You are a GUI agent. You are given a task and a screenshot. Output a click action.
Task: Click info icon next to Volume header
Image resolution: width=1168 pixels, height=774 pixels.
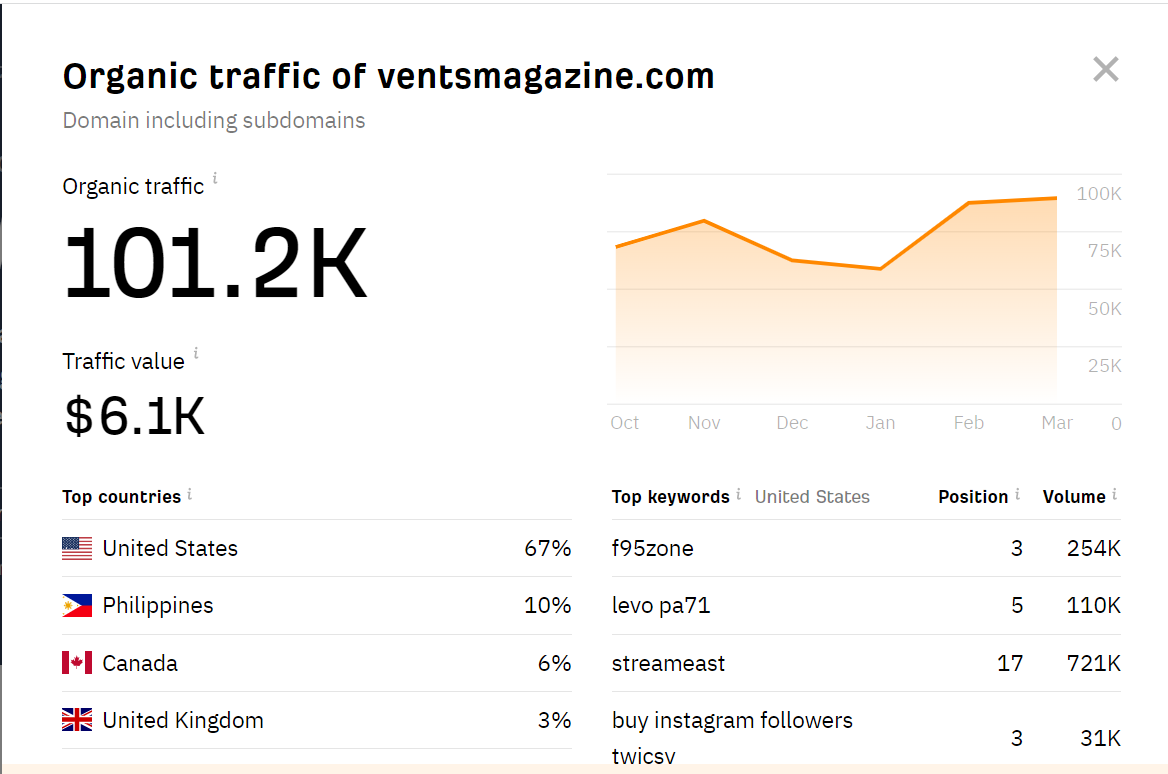1114,494
